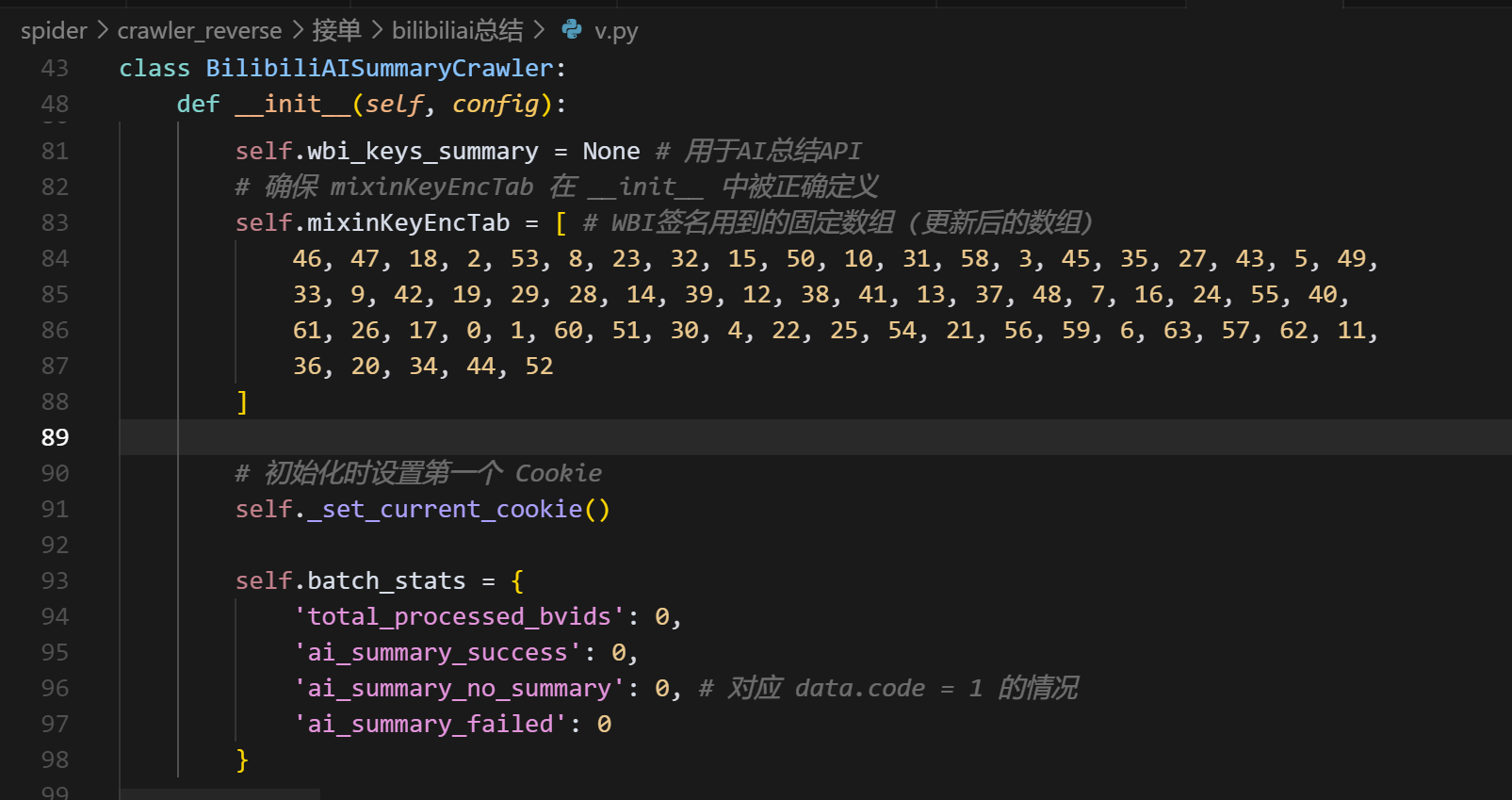Screen dimensions: 1512x800
Task: Expand chevron after 'spider' breadcrumb
Action: pyautogui.click(x=103, y=31)
